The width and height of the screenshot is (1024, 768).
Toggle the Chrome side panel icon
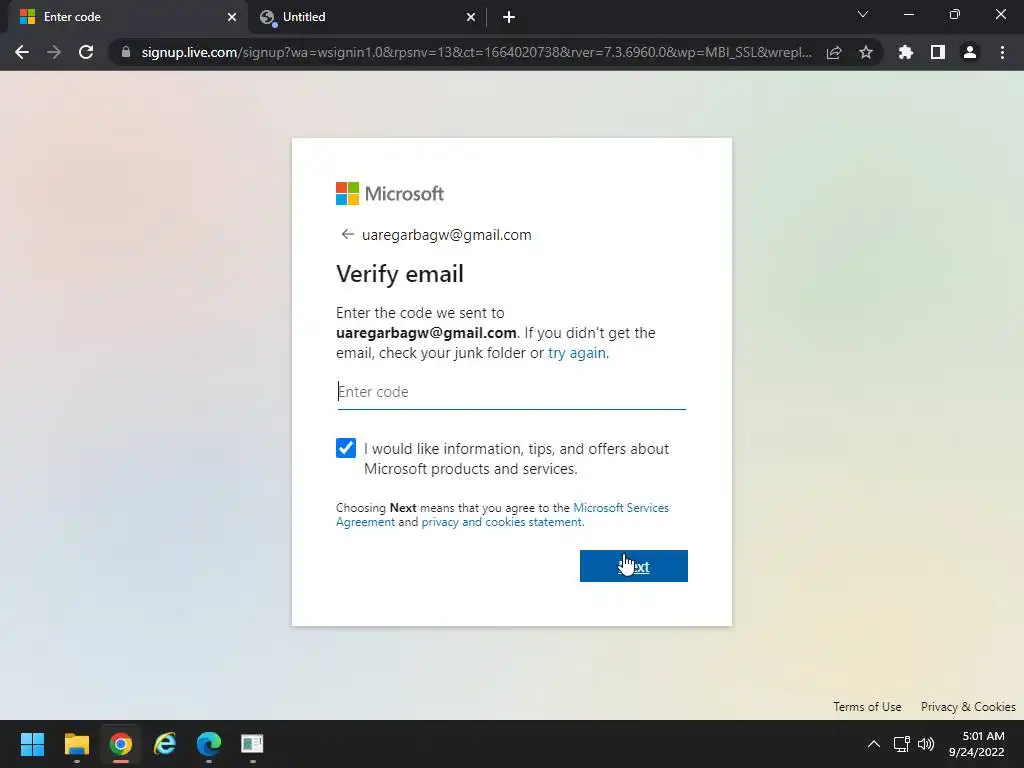point(938,52)
